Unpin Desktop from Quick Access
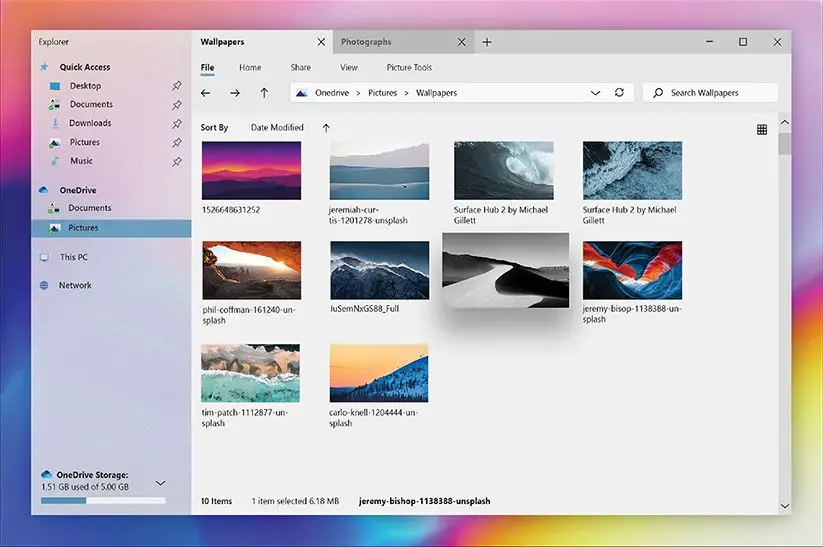 (x=177, y=86)
